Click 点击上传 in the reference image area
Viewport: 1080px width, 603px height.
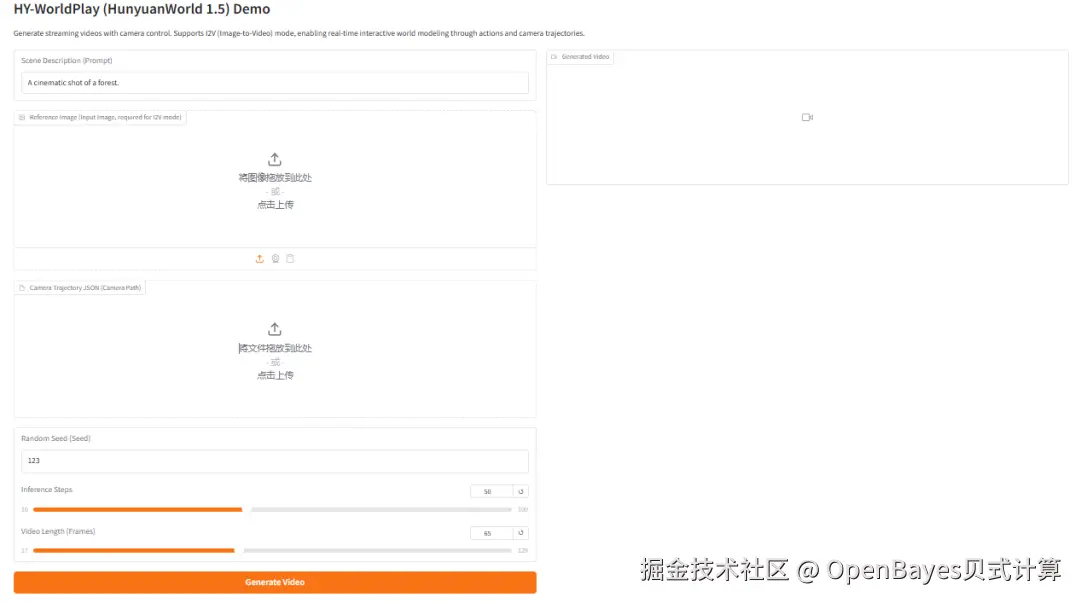275,204
